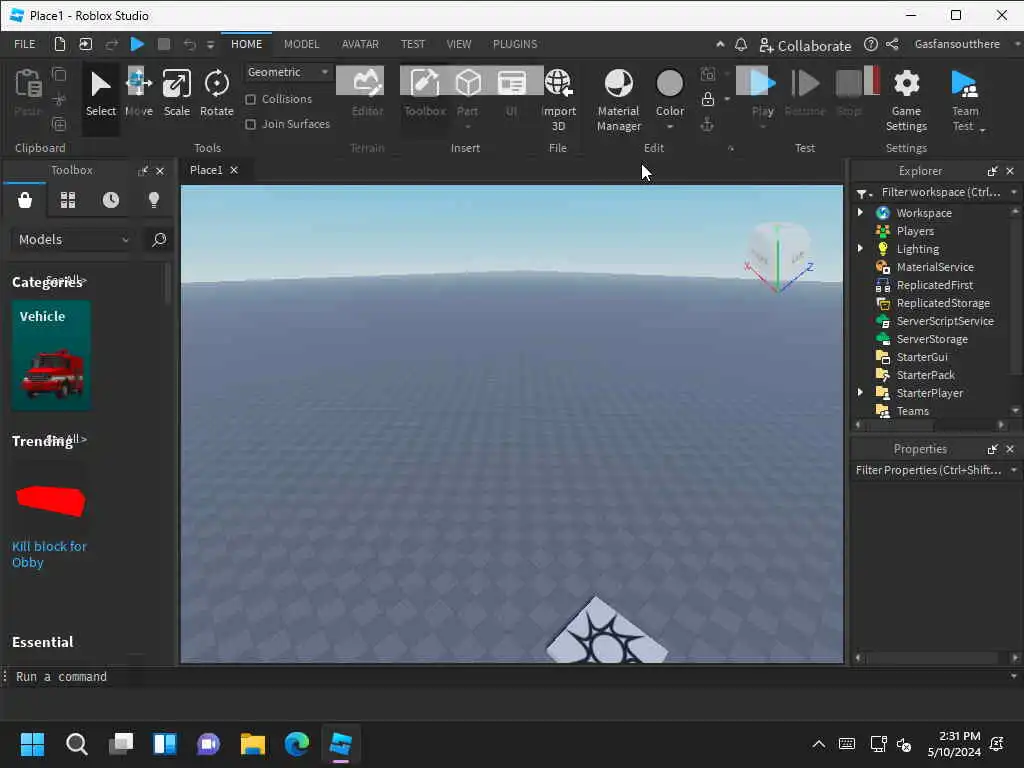Click the Resume test button
The image size is (1024, 768).
(805, 93)
